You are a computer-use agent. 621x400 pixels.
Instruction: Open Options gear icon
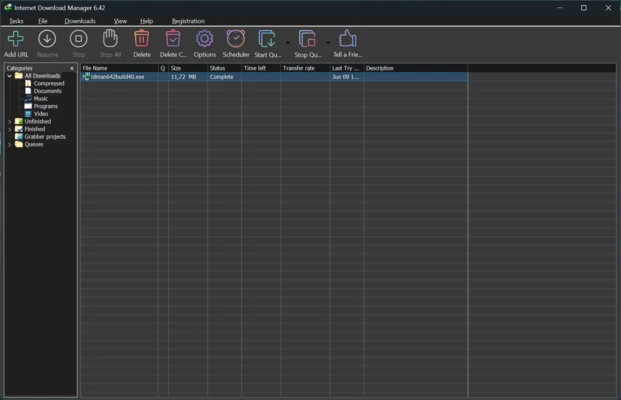pos(204,39)
